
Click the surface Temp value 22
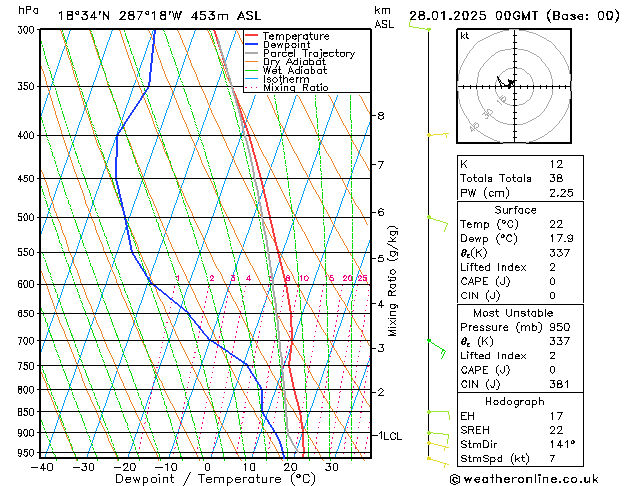tap(556, 224)
